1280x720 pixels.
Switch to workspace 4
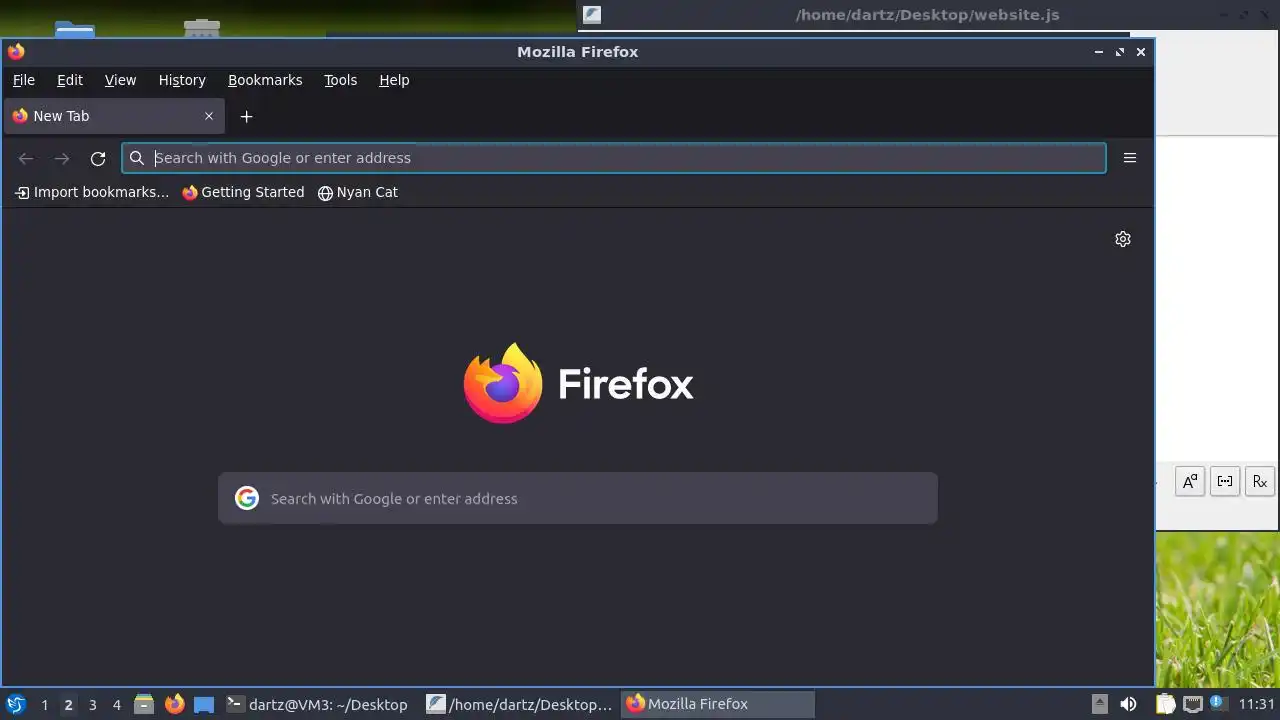pyautogui.click(x=116, y=704)
